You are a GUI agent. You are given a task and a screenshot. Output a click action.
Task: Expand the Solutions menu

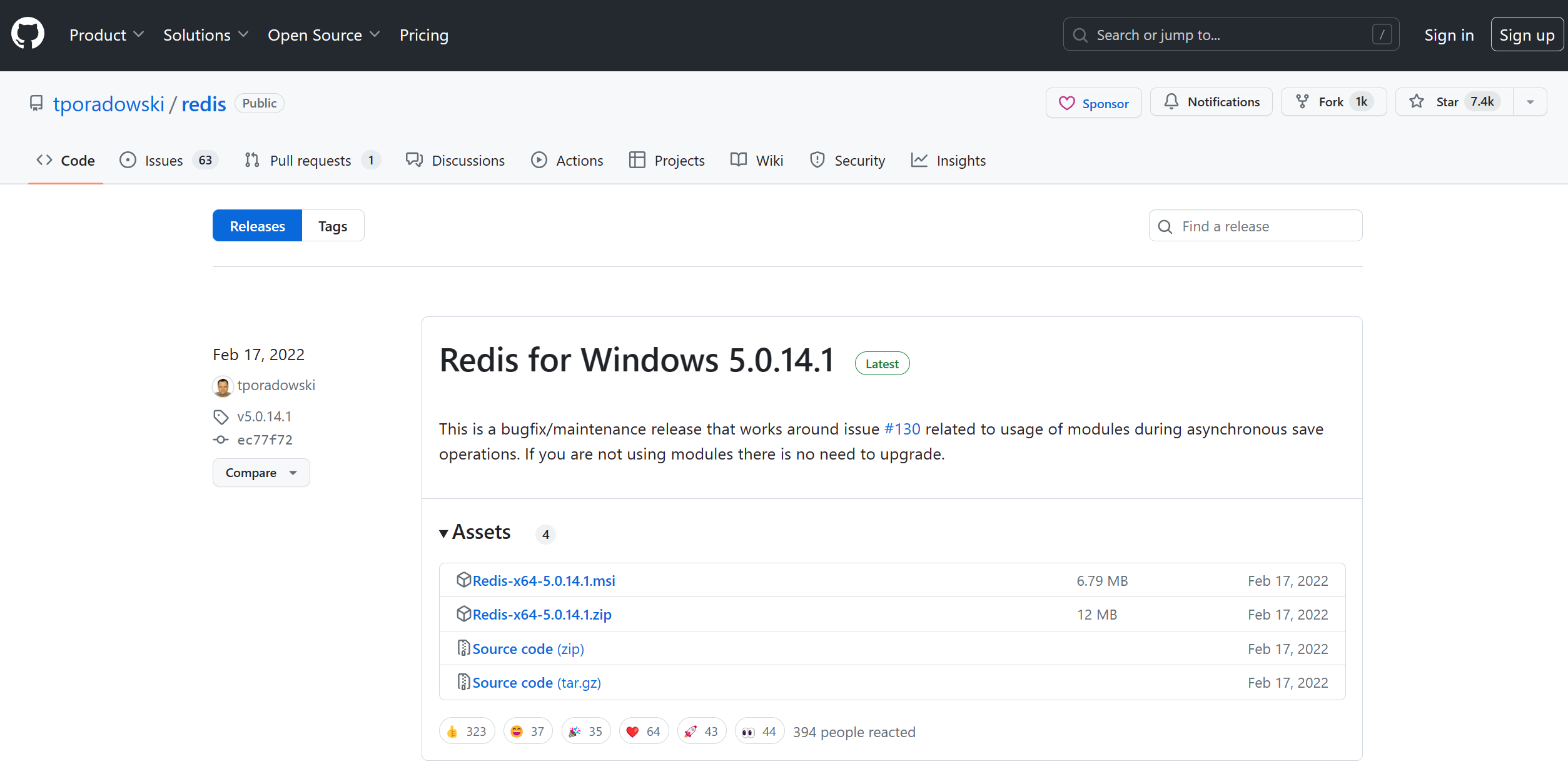[206, 35]
